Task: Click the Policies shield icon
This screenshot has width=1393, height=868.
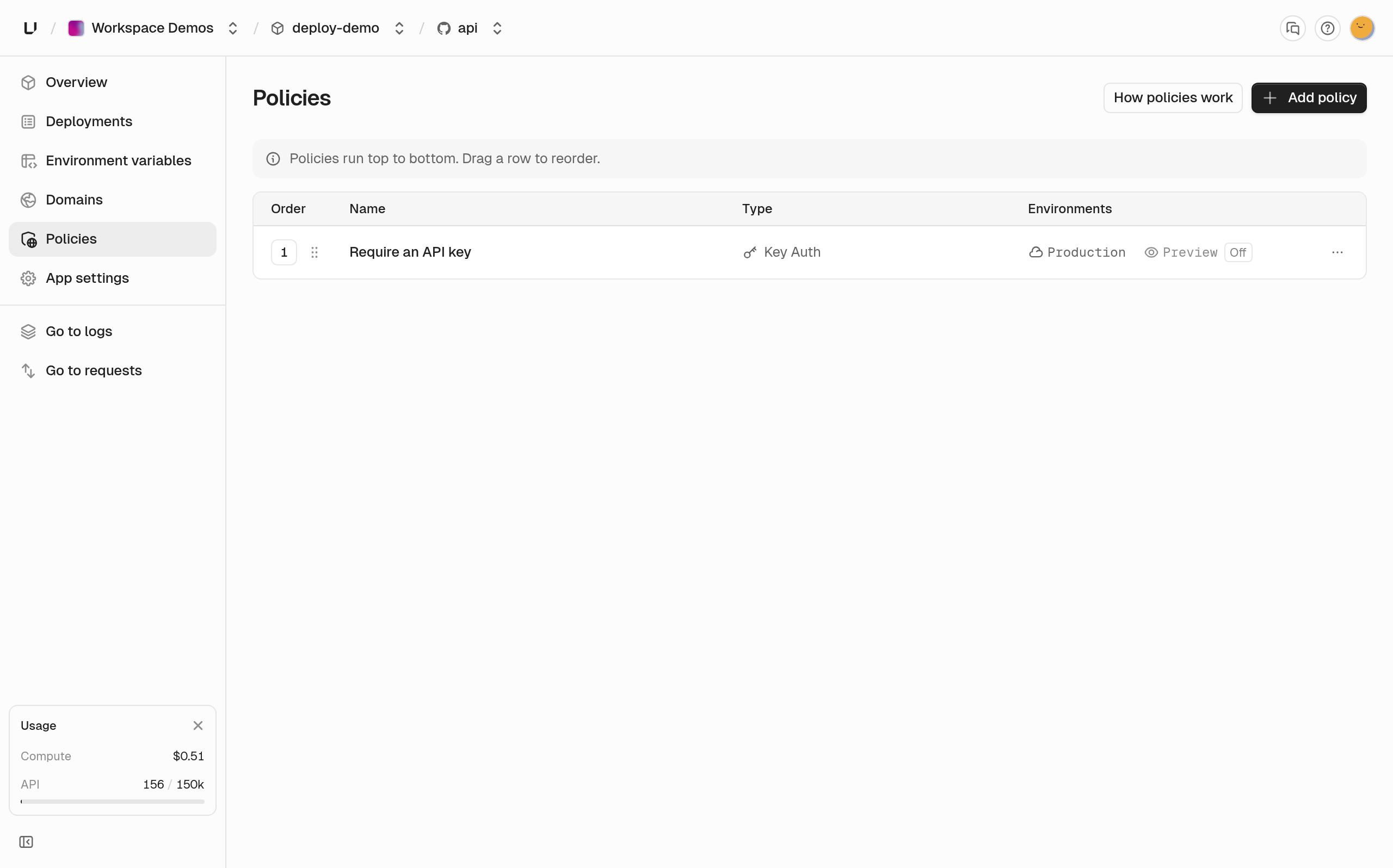Action: [x=29, y=239]
